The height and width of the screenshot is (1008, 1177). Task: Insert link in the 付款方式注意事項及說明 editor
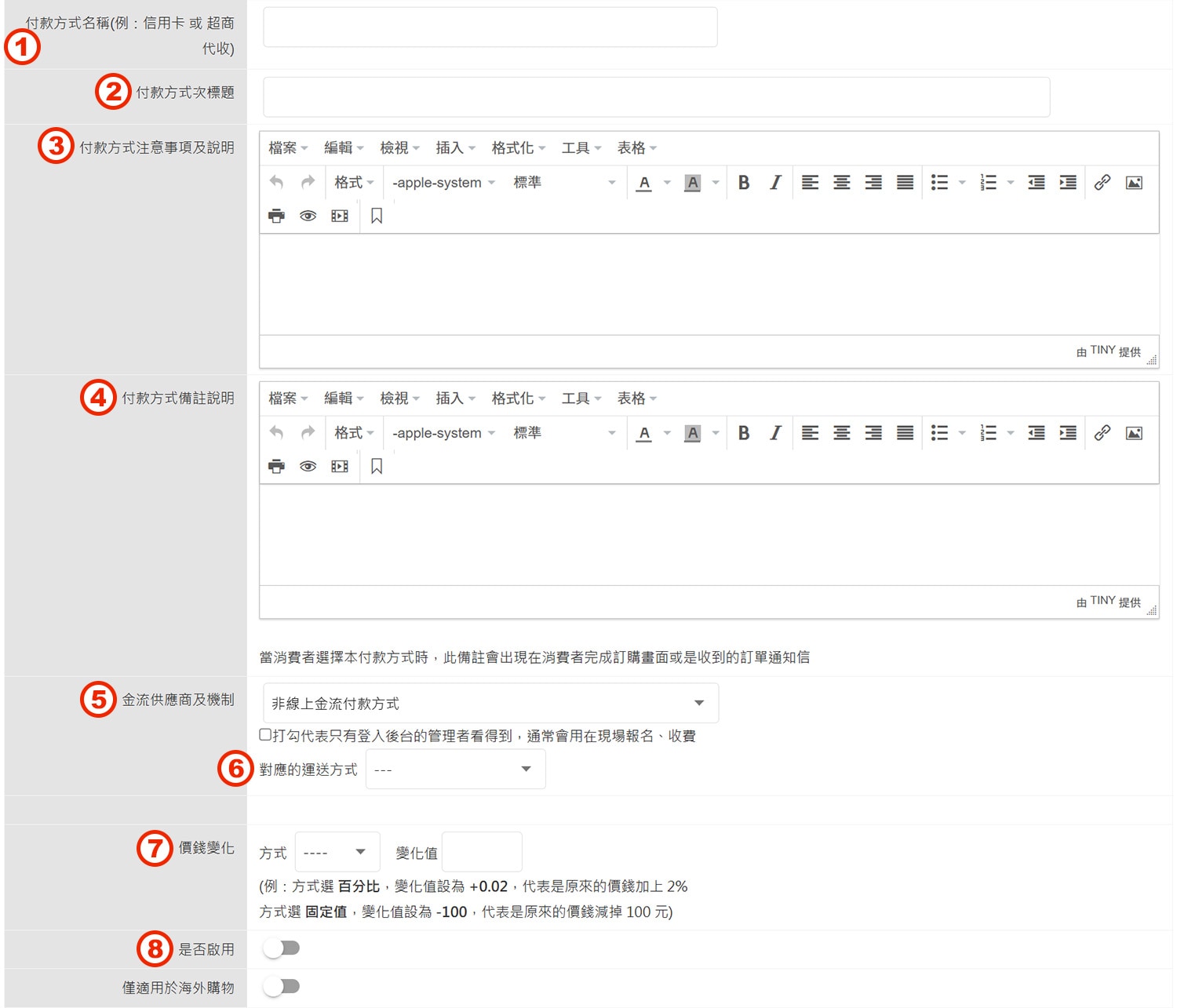(1102, 183)
